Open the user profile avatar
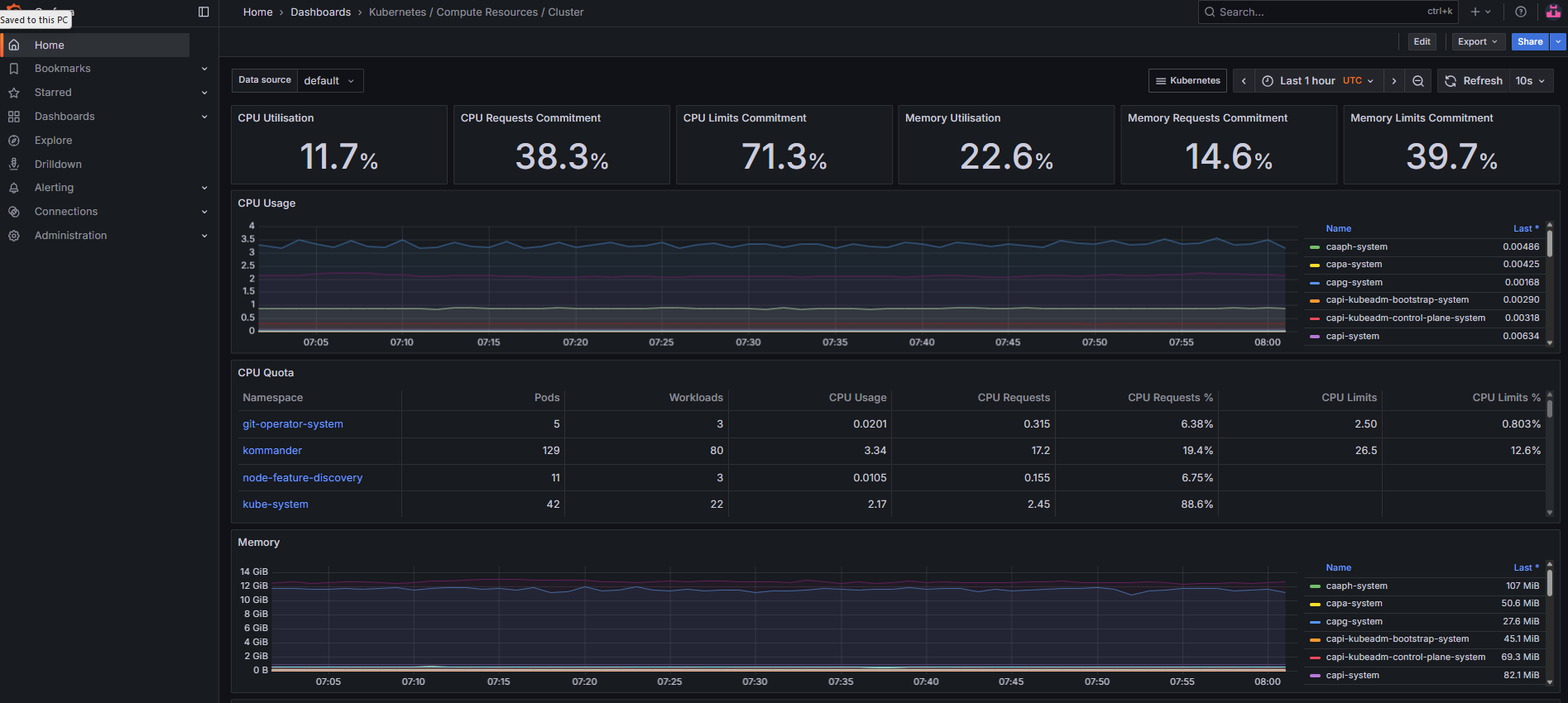This screenshot has height=703, width=1568. (1553, 12)
